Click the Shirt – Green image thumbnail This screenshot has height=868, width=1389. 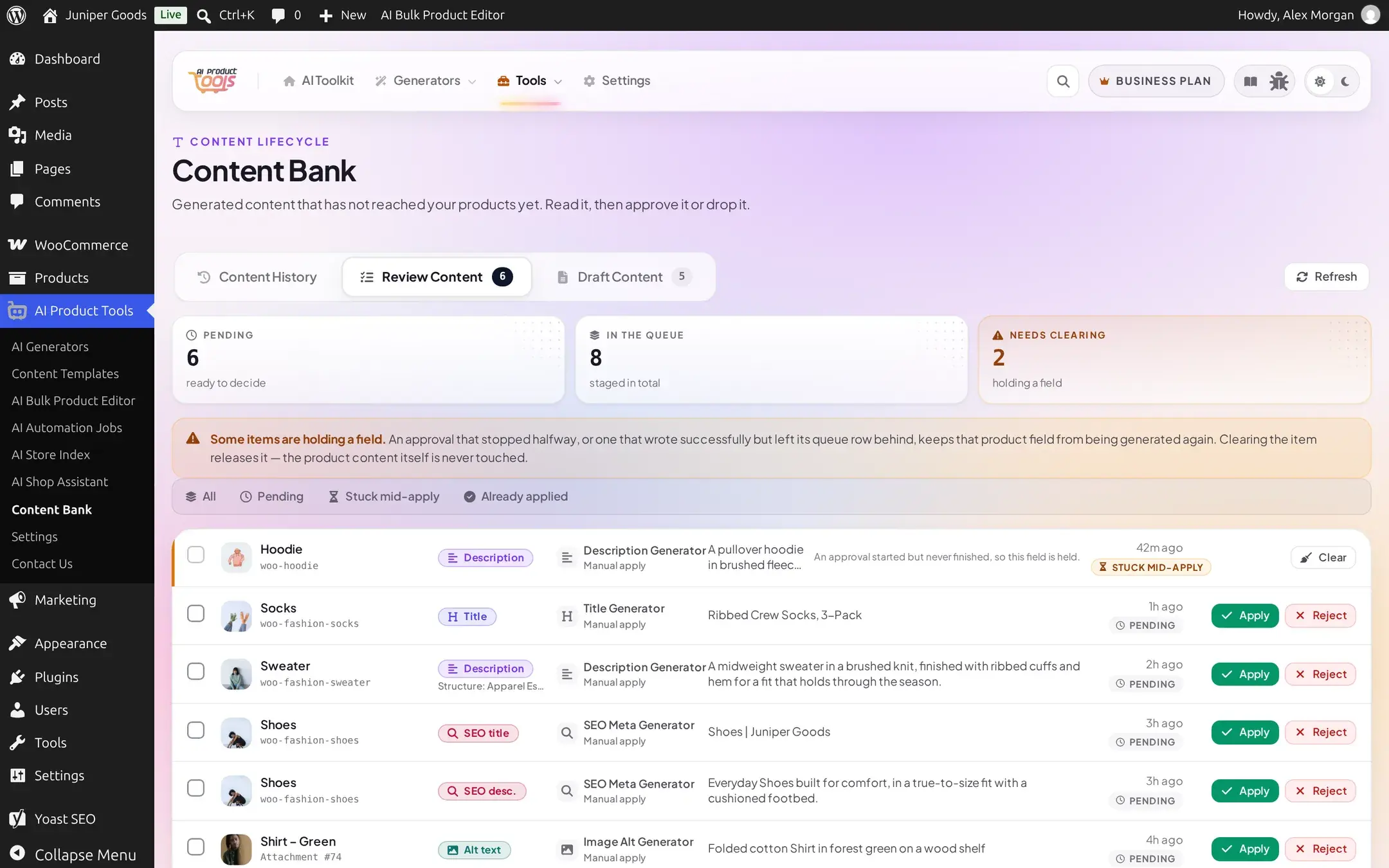(236, 849)
